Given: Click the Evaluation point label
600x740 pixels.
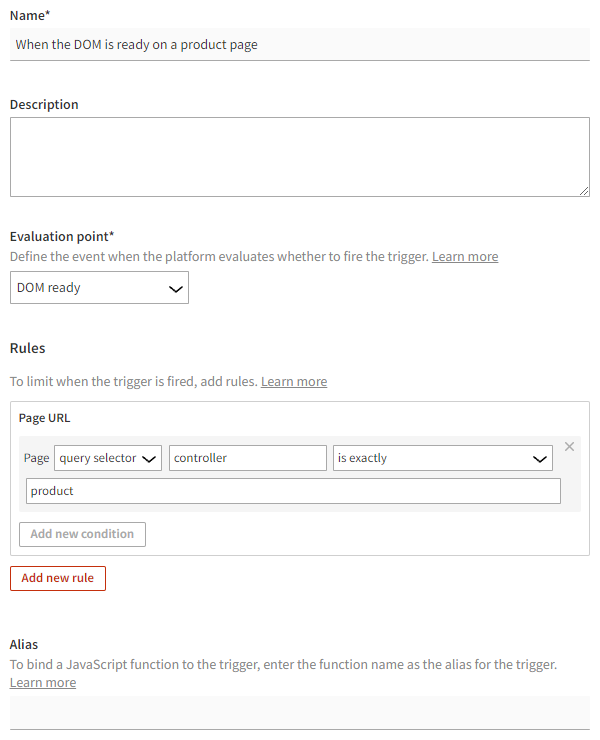Looking at the screenshot, I should [62, 237].
